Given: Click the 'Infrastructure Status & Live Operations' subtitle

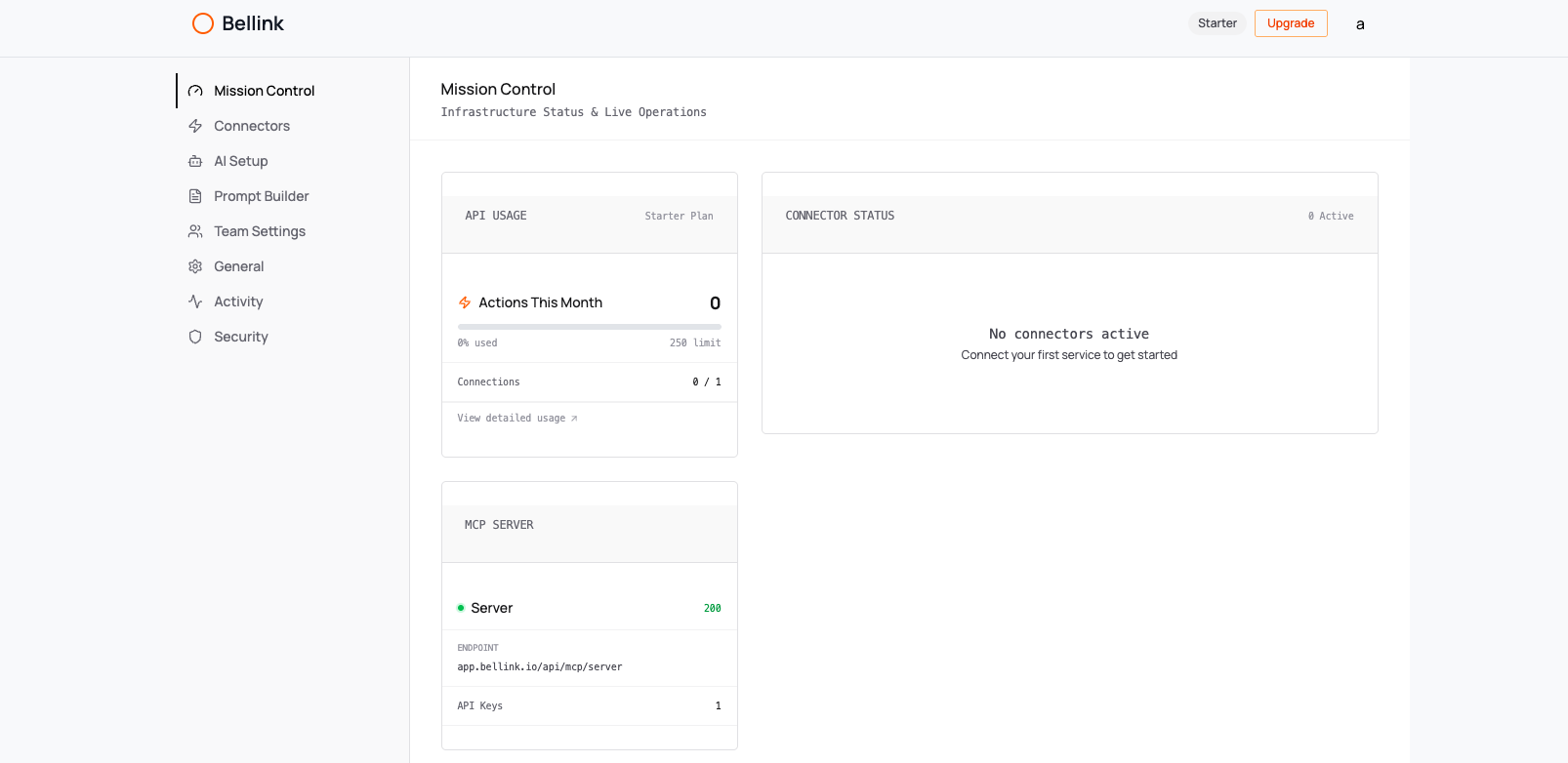Looking at the screenshot, I should tap(574, 112).
